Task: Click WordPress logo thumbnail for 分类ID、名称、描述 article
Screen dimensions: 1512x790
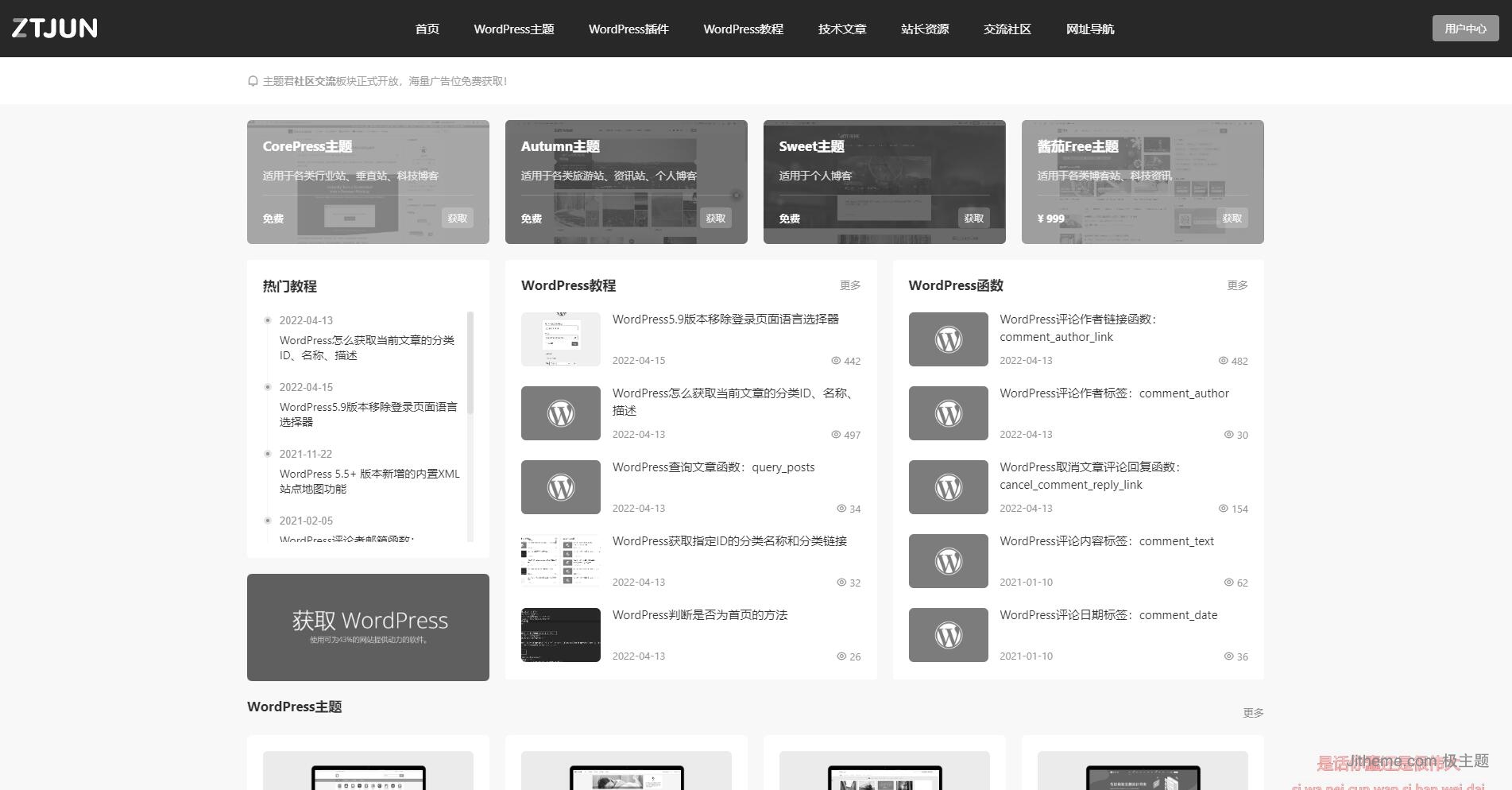Action: coord(560,413)
